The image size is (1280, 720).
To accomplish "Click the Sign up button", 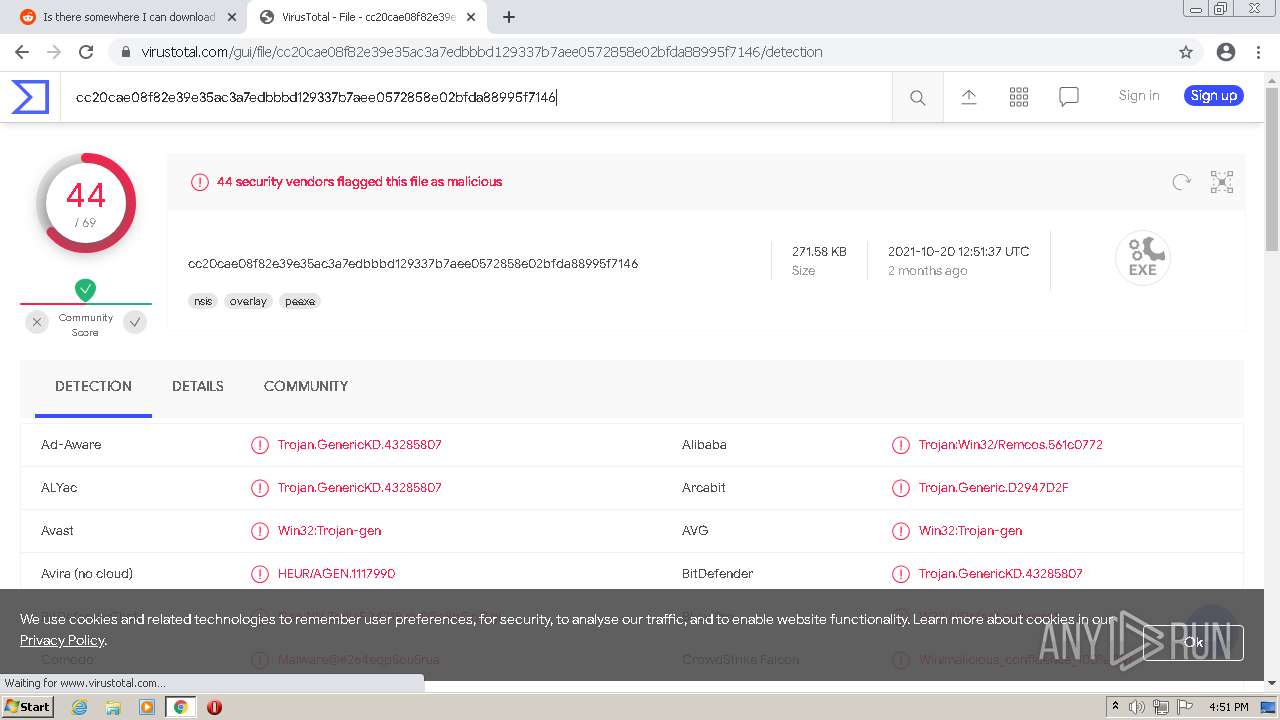I will pos(1214,96).
